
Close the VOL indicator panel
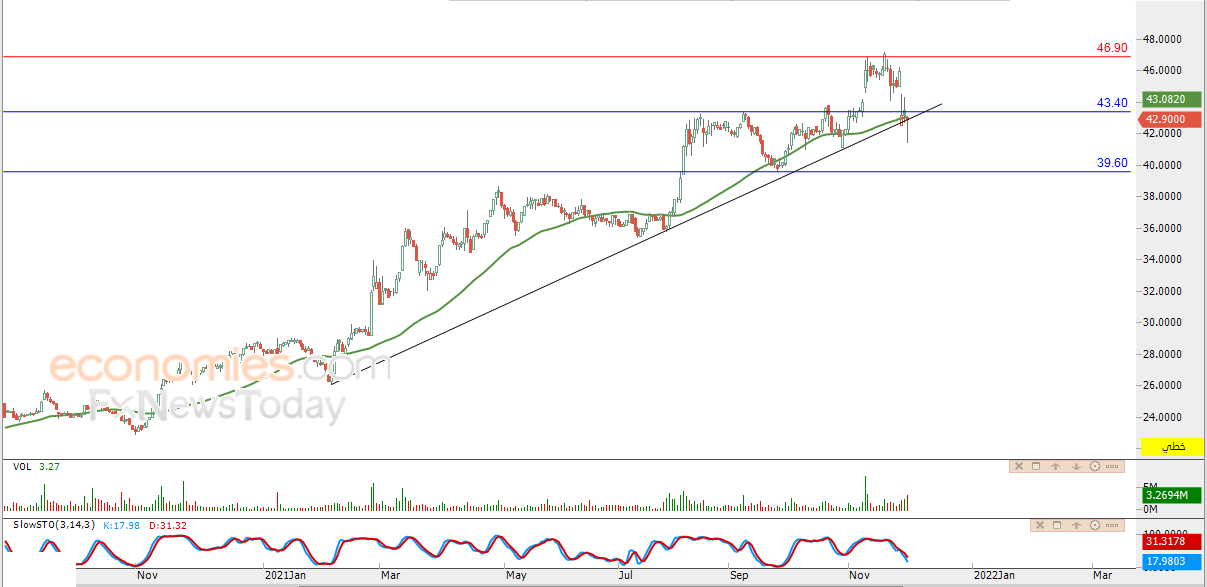(x=1019, y=466)
